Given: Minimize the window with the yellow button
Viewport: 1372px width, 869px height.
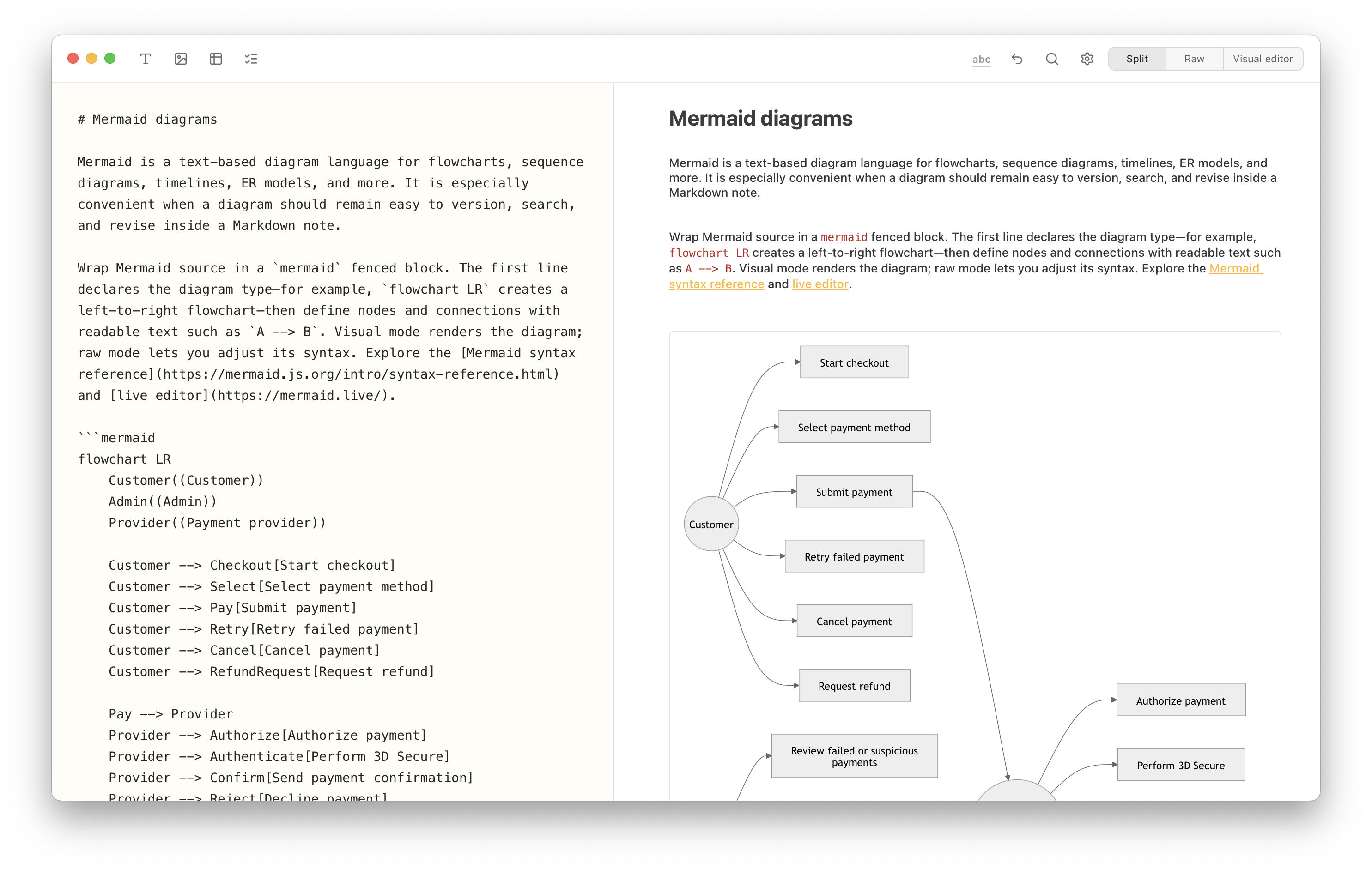Looking at the screenshot, I should (91, 59).
